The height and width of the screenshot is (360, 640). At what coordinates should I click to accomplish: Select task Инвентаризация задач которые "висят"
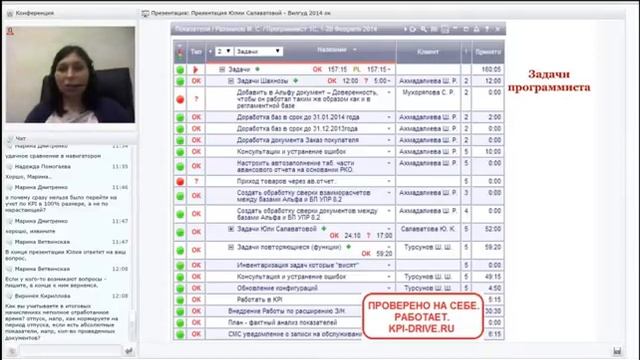point(298,265)
